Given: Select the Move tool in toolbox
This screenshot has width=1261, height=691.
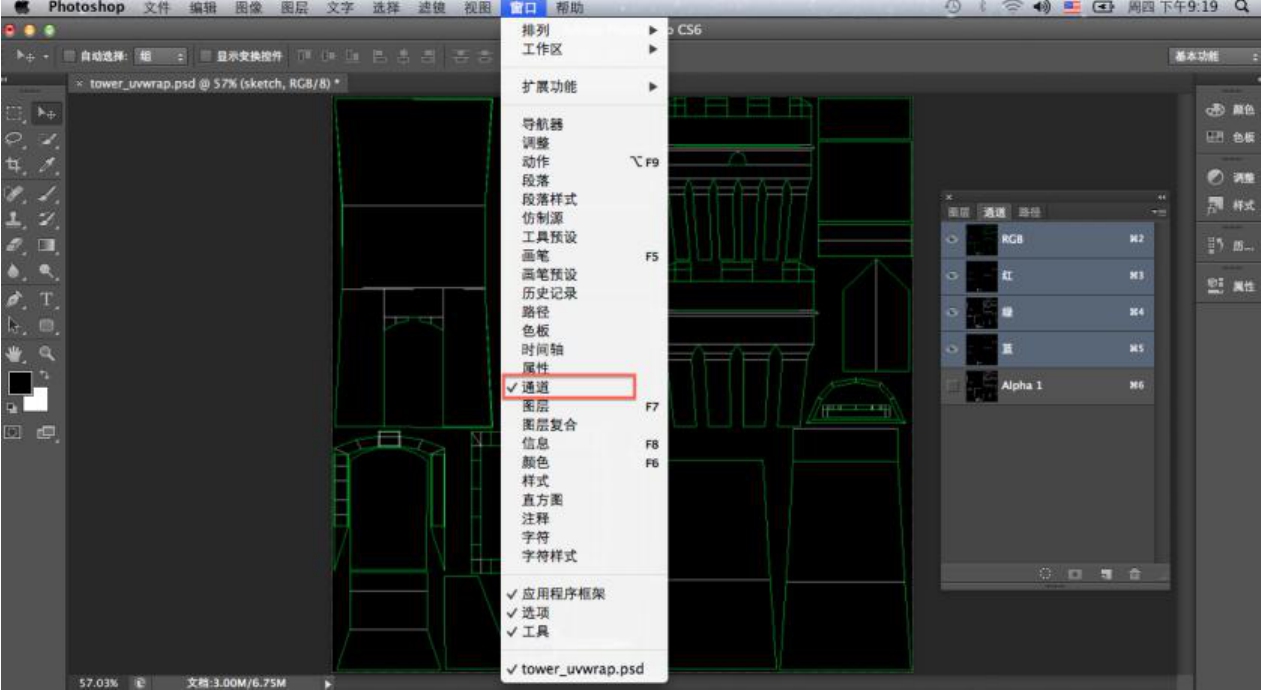Looking at the screenshot, I should point(46,115).
